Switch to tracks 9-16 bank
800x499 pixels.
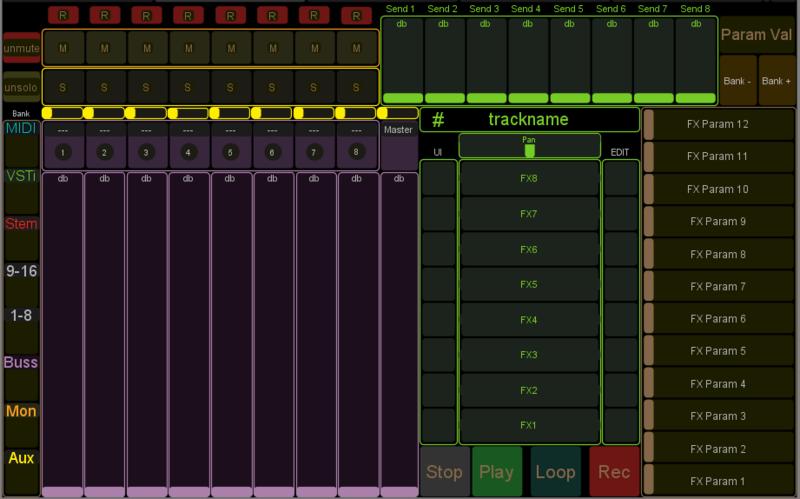pos(21,285)
